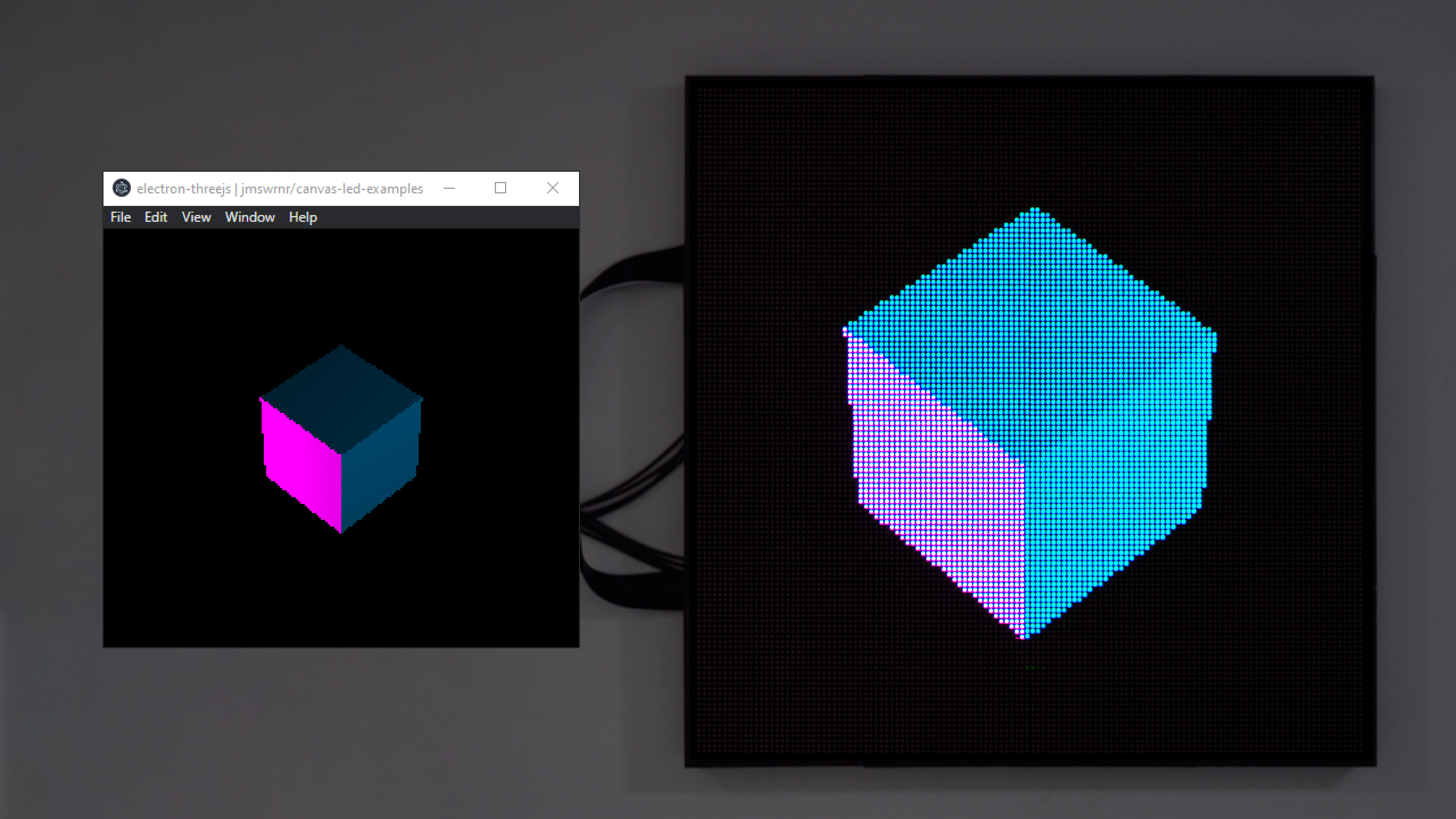Image resolution: width=1456 pixels, height=819 pixels.
Task: Open the Help menu
Action: 303,218
